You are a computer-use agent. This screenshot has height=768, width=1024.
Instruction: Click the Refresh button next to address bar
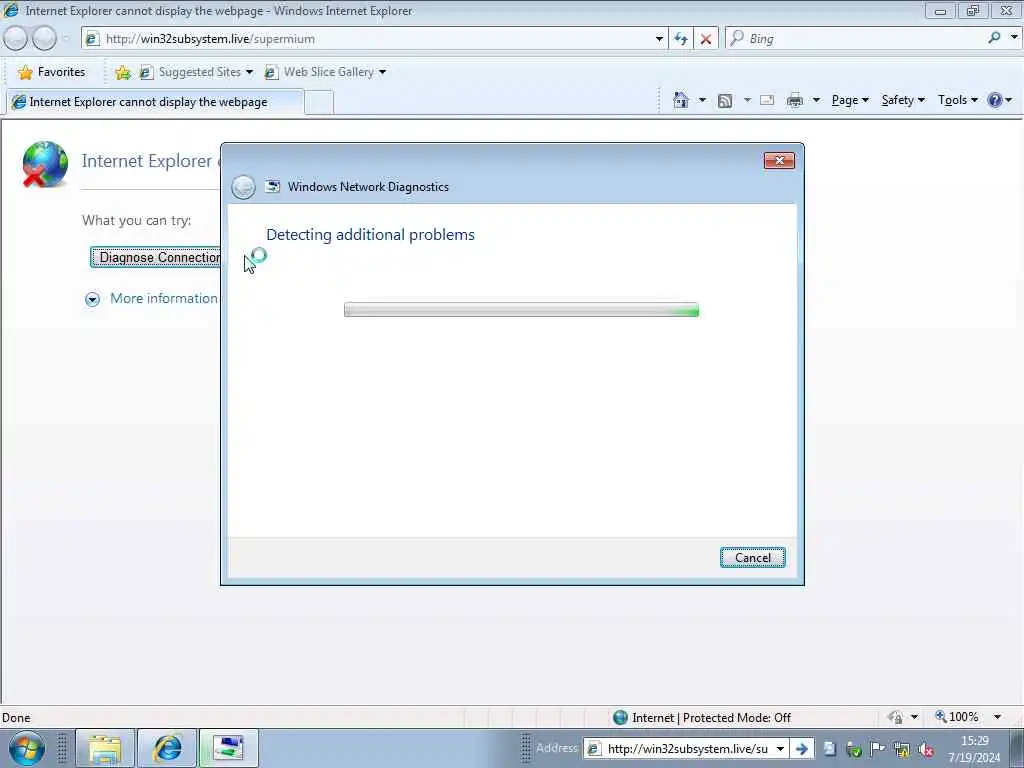681,39
